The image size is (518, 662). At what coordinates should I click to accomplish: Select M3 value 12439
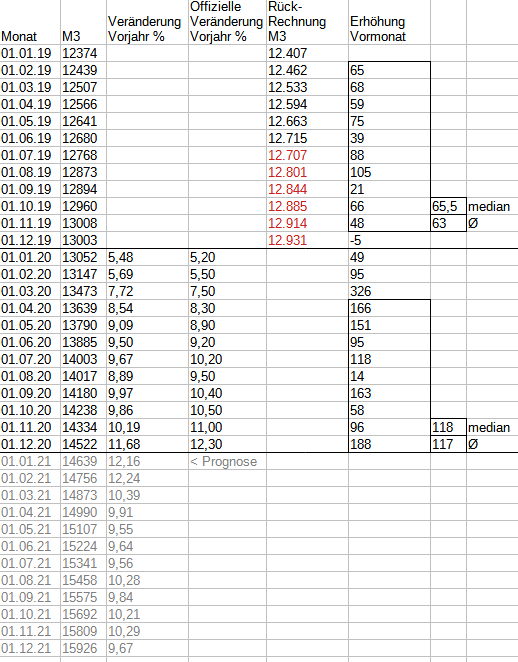point(83,70)
